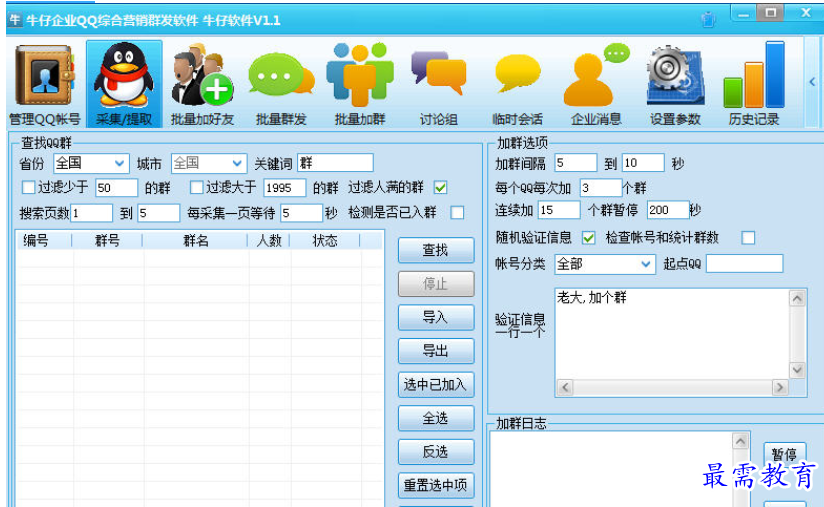Viewport: 824px width, 507px height.
Task: Click 停止 button
Action: pos(436,284)
